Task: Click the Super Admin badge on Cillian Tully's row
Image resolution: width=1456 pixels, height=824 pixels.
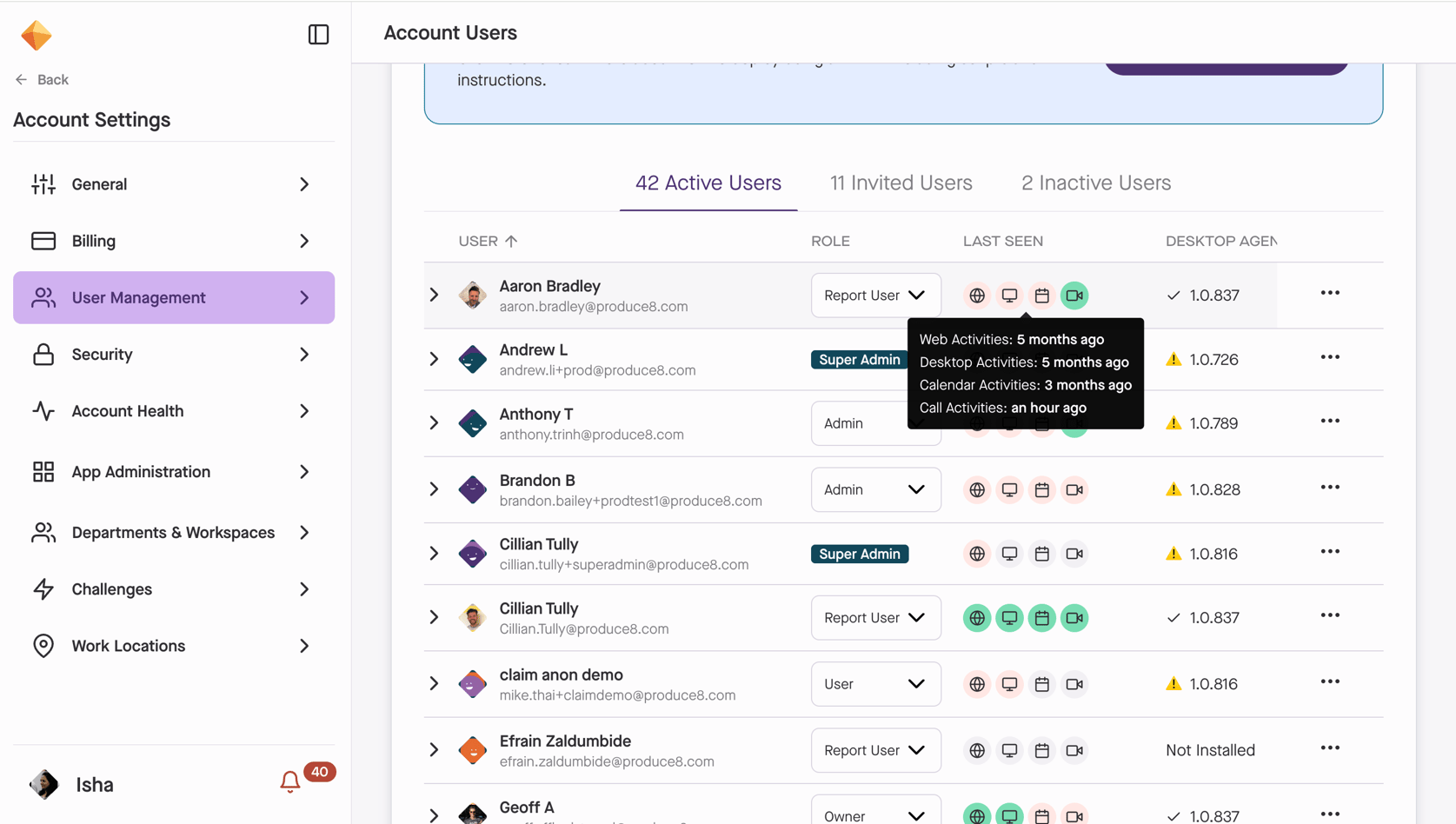Action: [859, 554]
